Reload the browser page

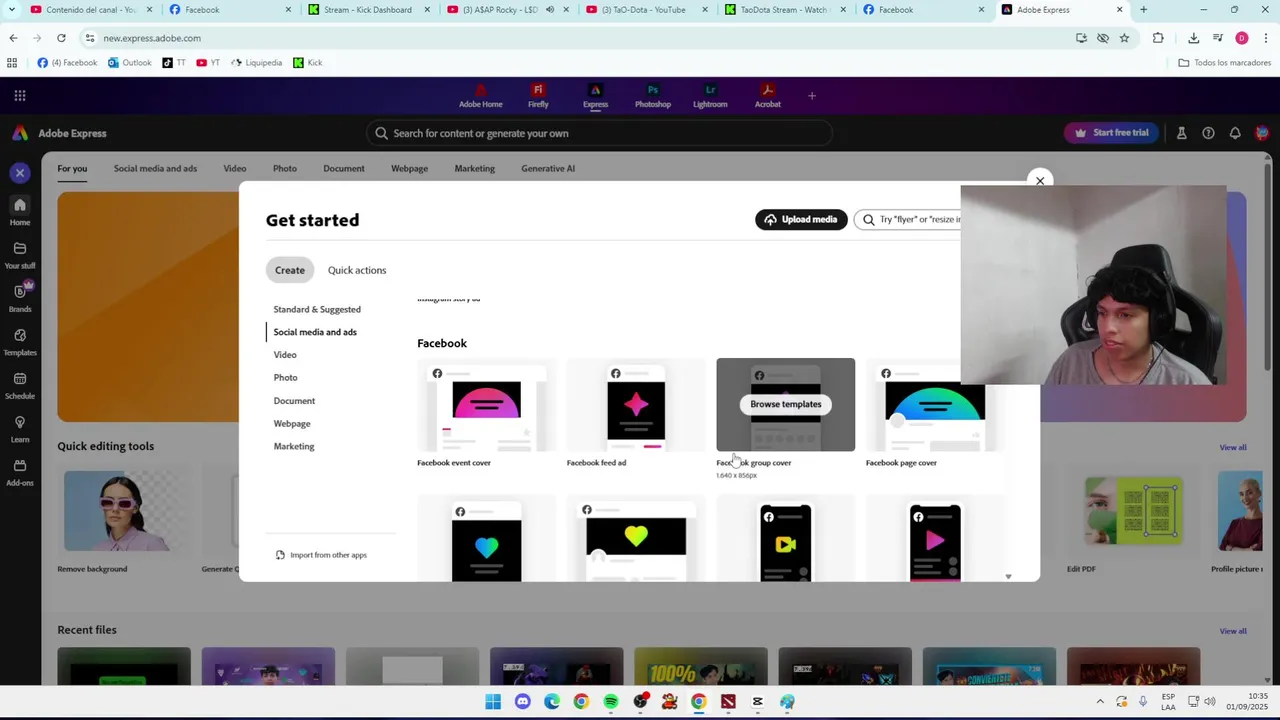click(61, 38)
